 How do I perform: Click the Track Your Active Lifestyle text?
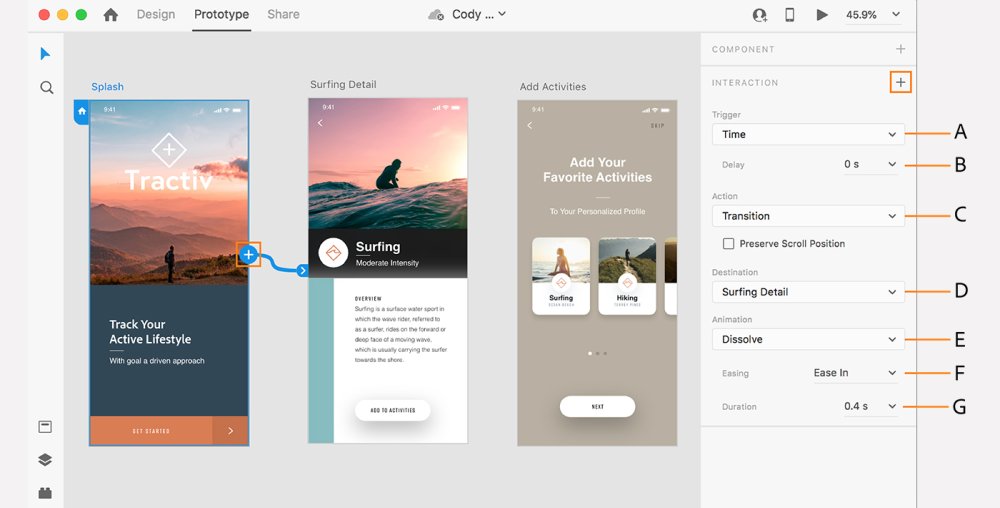point(150,331)
